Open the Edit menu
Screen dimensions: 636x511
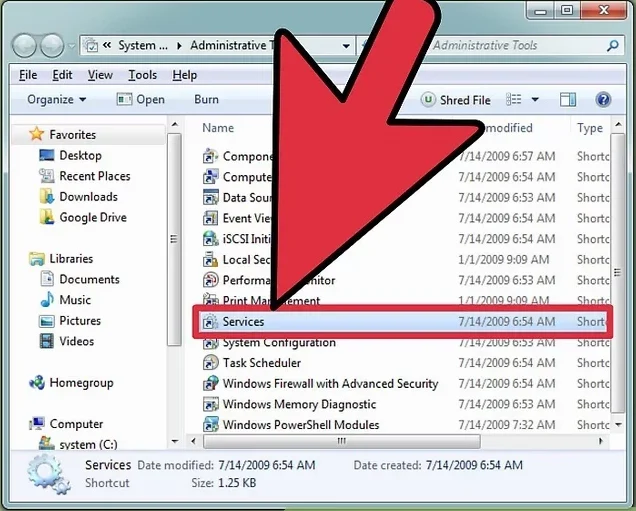click(x=62, y=75)
